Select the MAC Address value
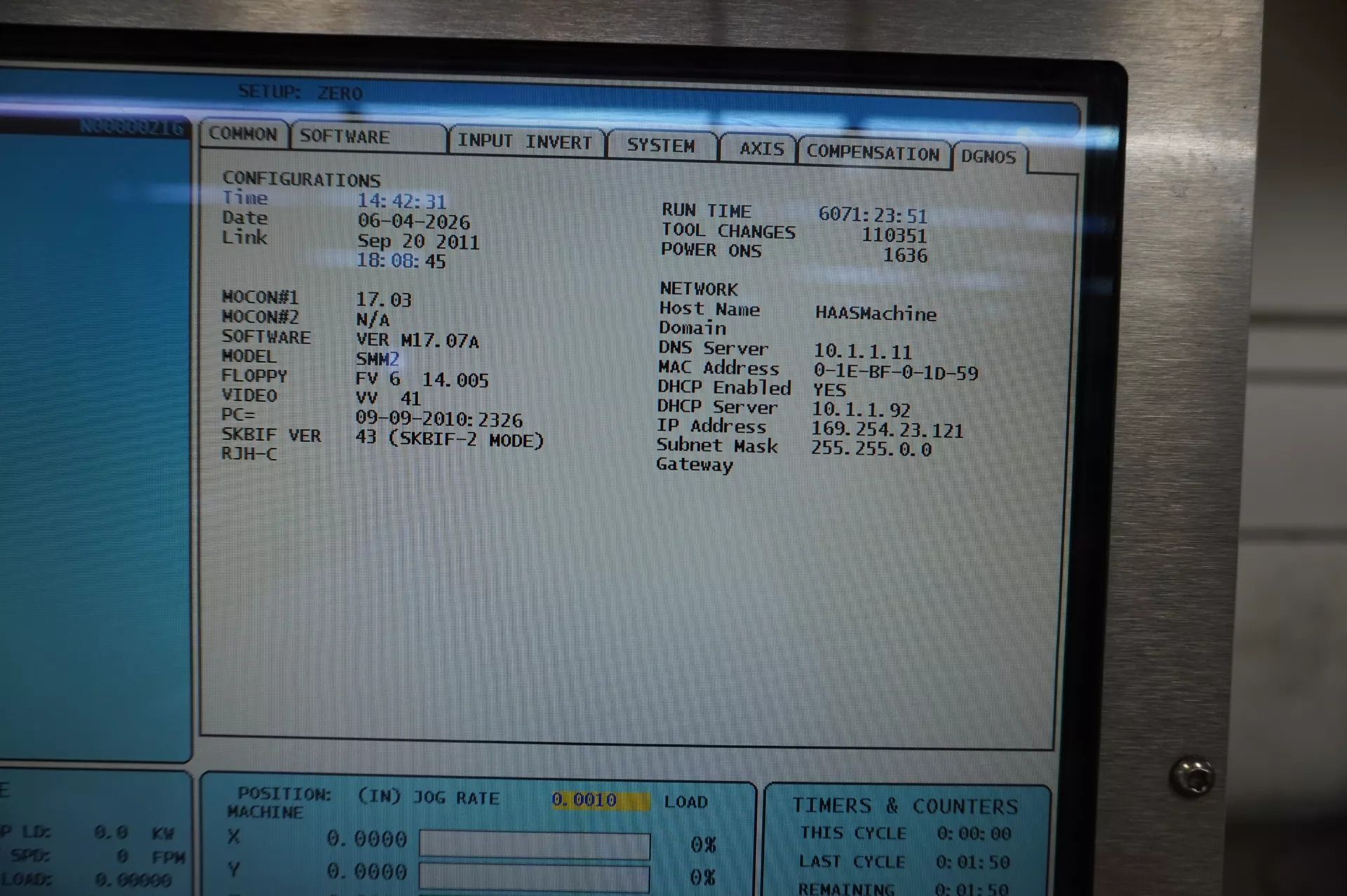This screenshot has width=1347, height=896. pos(896,372)
